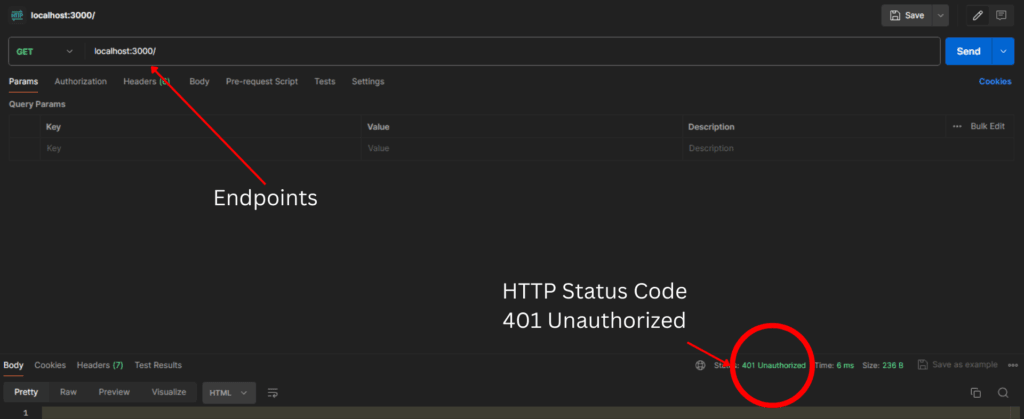The height and width of the screenshot is (419, 1024).
Task: Switch response view to Preview
Action: coord(114,393)
